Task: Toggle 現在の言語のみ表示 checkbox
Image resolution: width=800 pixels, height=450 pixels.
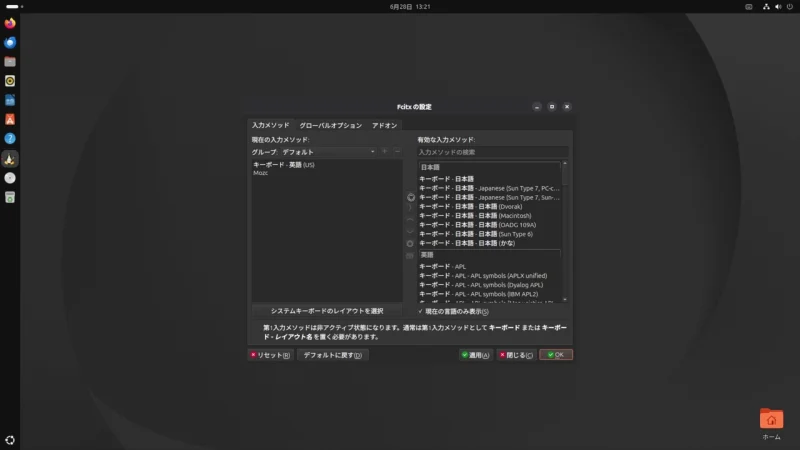Action: pos(454,311)
